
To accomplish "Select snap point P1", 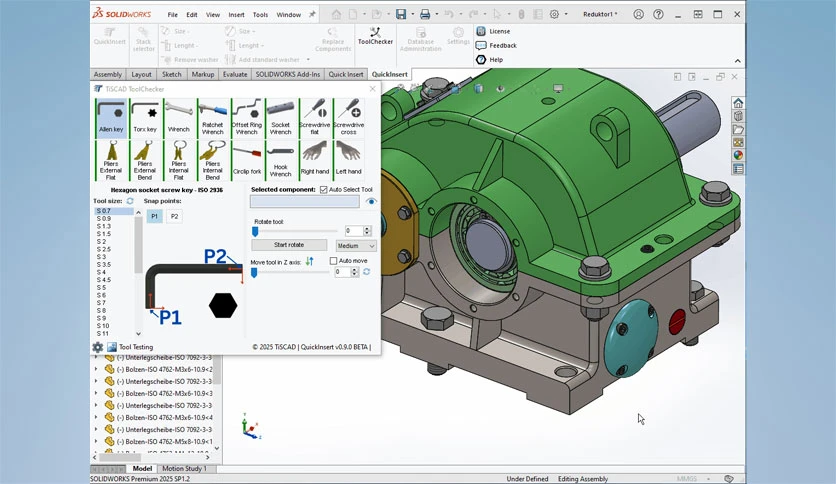I will pyautogui.click(x=155, y=216).
